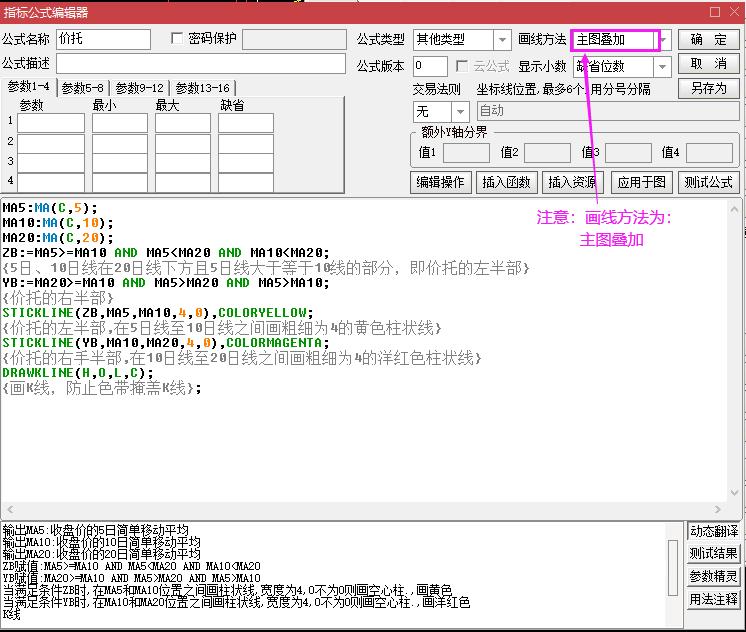The height and width of the screenshot is (632, 746).
Task: Select the 参数13-16 tab
Action: coord(203,88)
